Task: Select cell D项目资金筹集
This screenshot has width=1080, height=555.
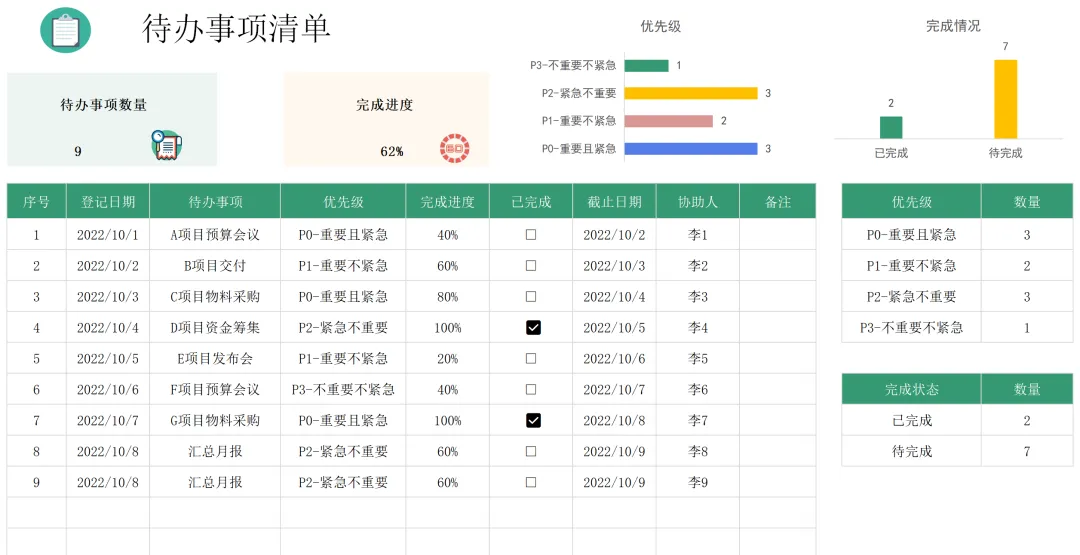Action: pos(215,328)
